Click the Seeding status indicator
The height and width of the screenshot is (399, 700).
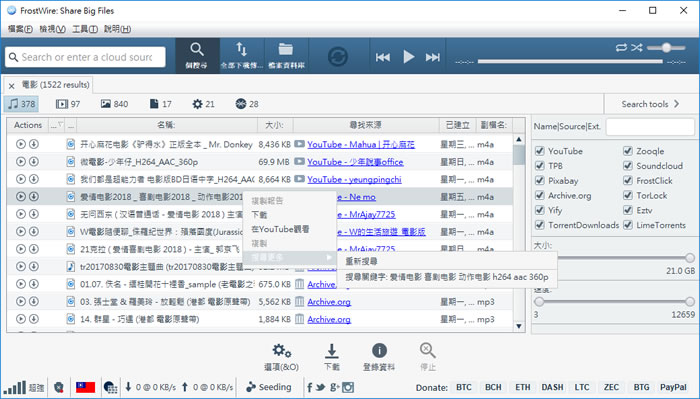[269, 387]
